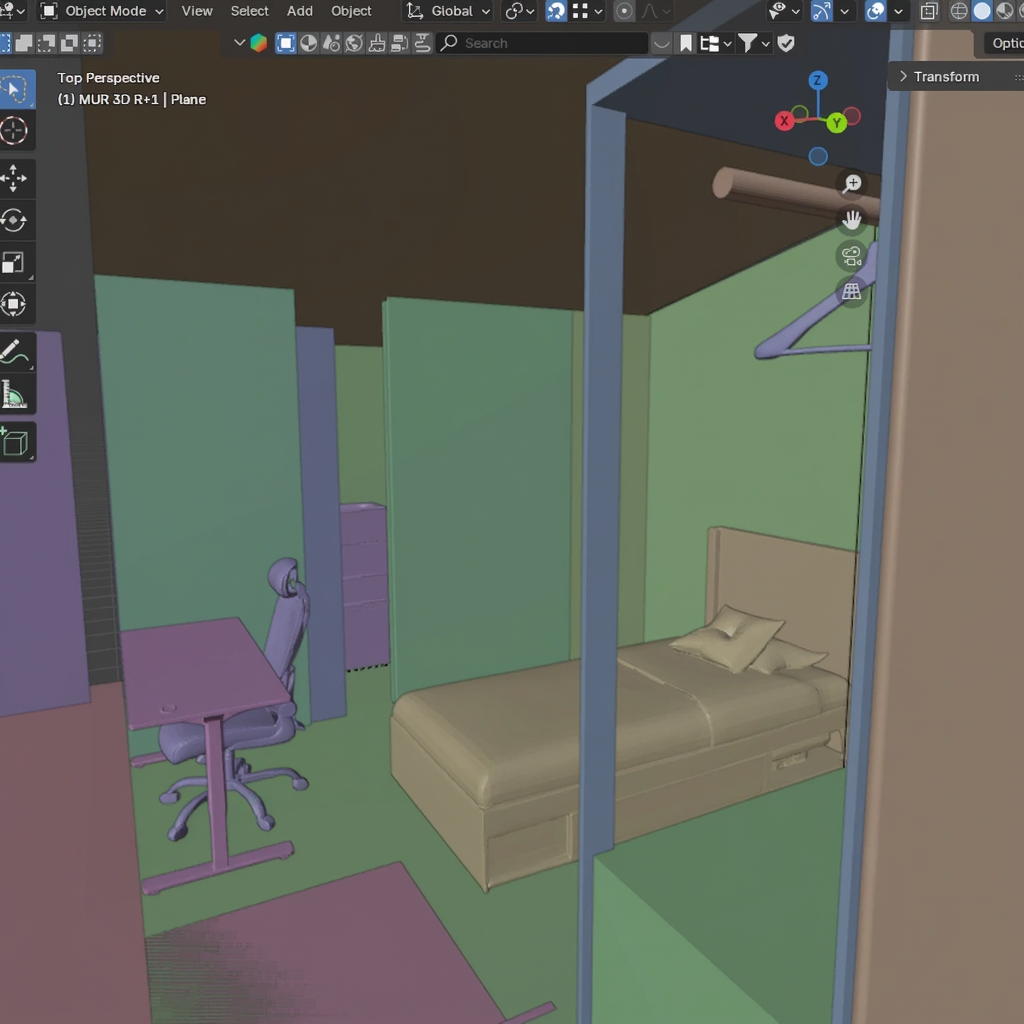Click the Options button

[1005, 43]
